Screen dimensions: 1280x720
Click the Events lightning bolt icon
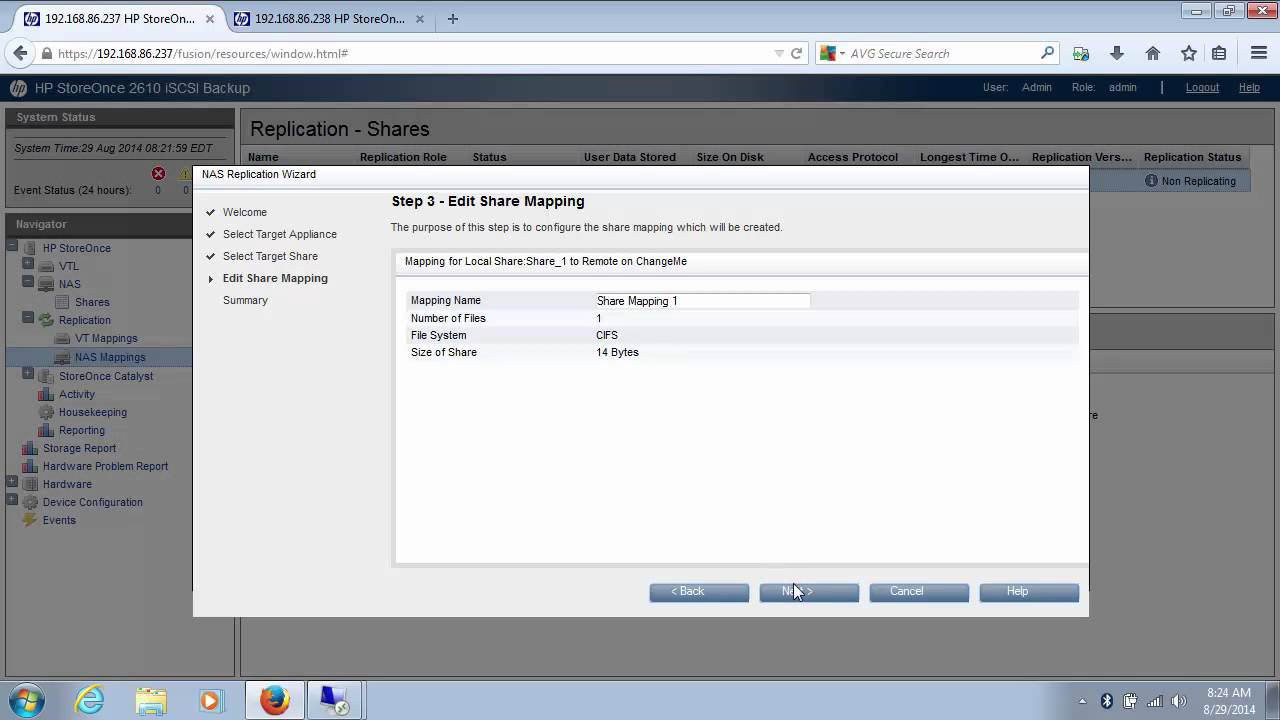coord(30,520)
